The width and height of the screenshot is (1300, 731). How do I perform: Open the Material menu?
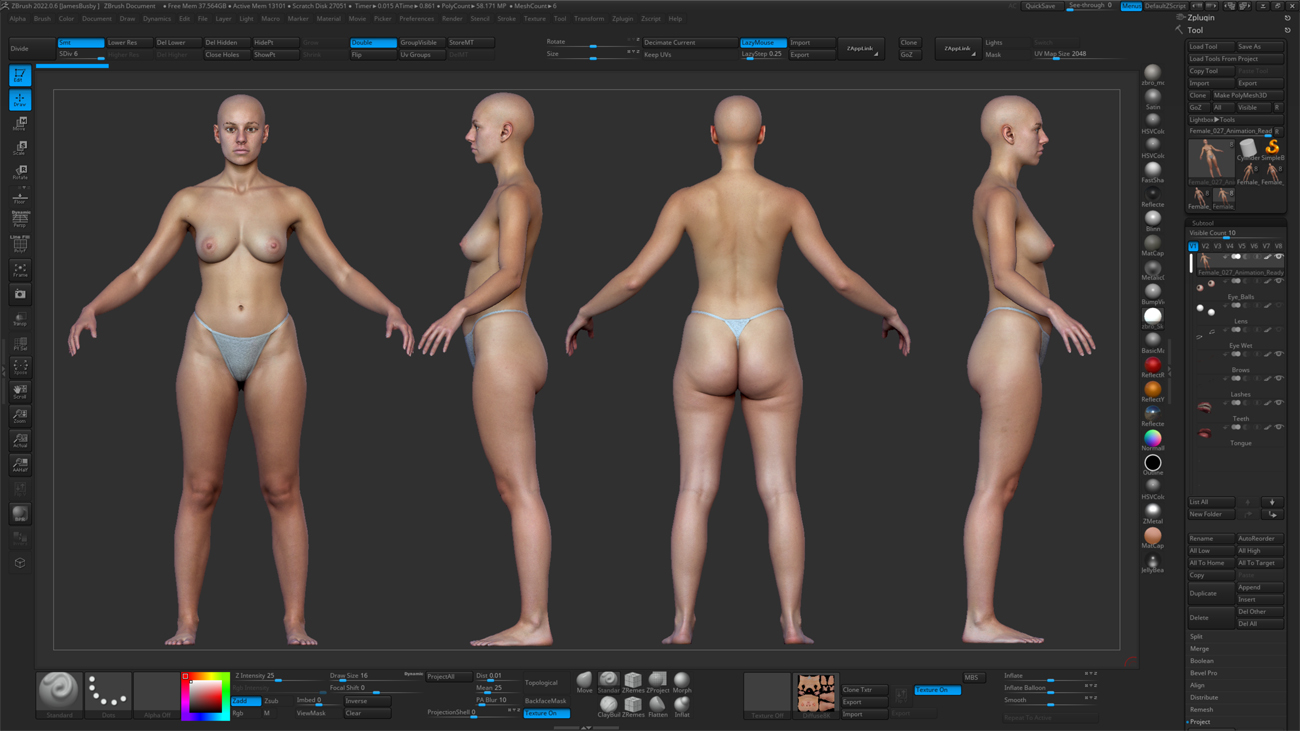[x=328, y=19]
